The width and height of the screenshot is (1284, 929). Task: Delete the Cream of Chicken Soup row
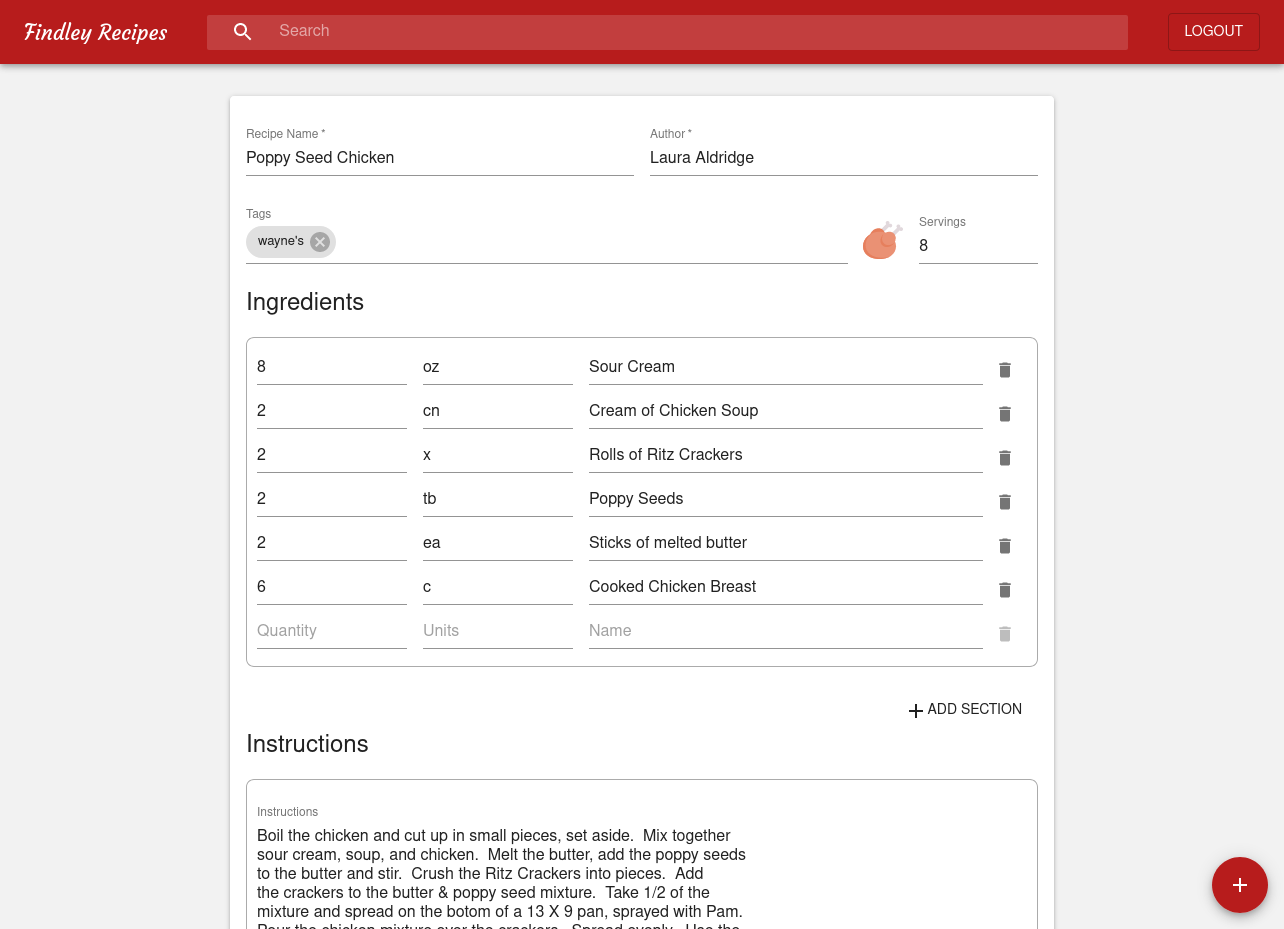[1005, 414]
